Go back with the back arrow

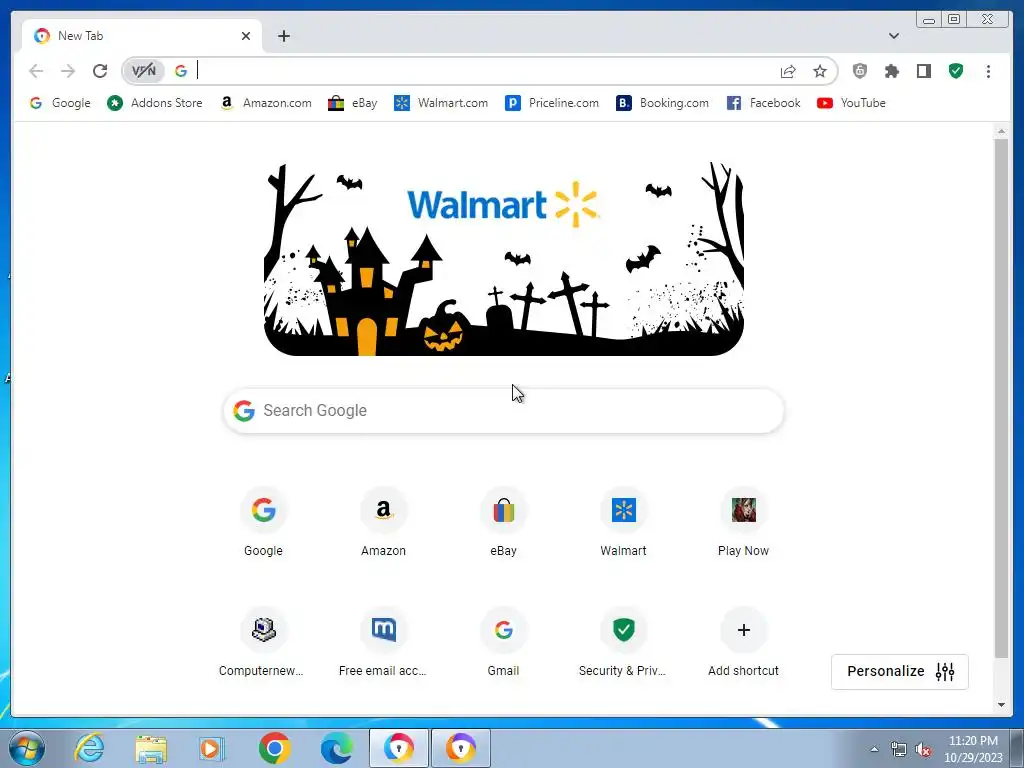pyautogui.click(x=36, y=71)
